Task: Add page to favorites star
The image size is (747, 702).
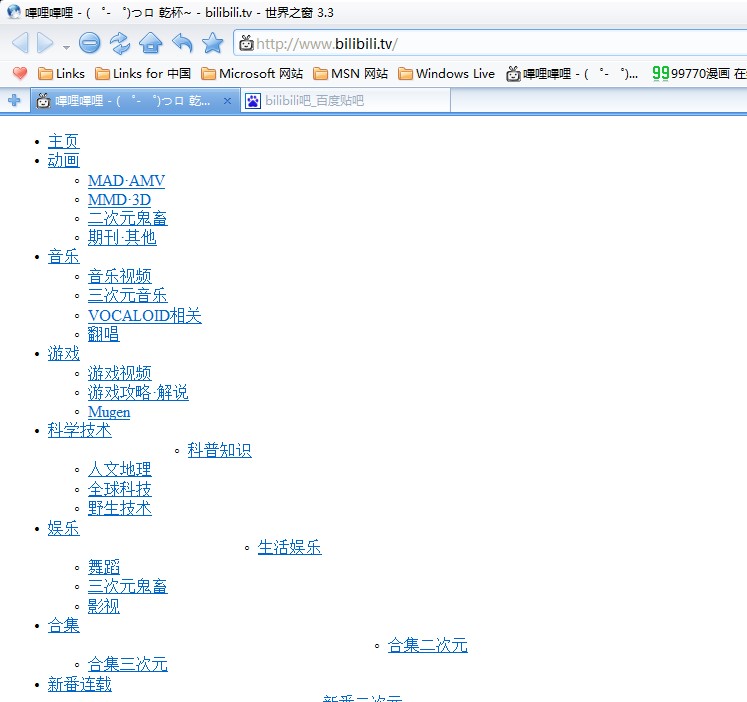Action: tap(212, 43)
